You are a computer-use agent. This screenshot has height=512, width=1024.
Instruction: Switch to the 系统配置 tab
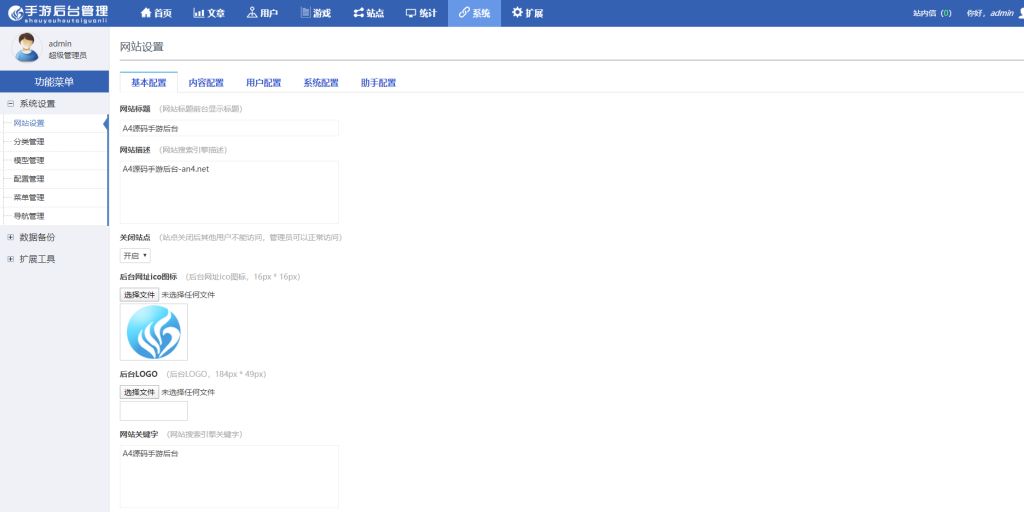[x=321, y=83]
